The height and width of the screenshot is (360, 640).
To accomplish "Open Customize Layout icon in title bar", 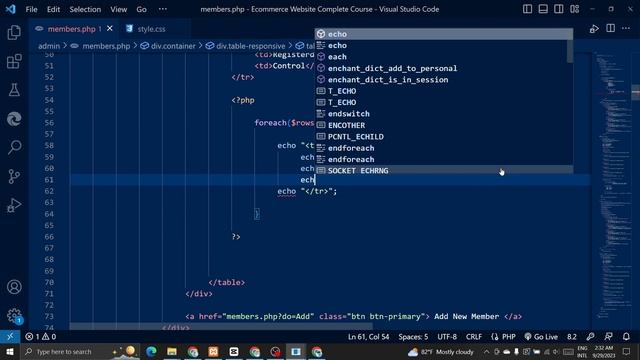I will click(575, 9).
